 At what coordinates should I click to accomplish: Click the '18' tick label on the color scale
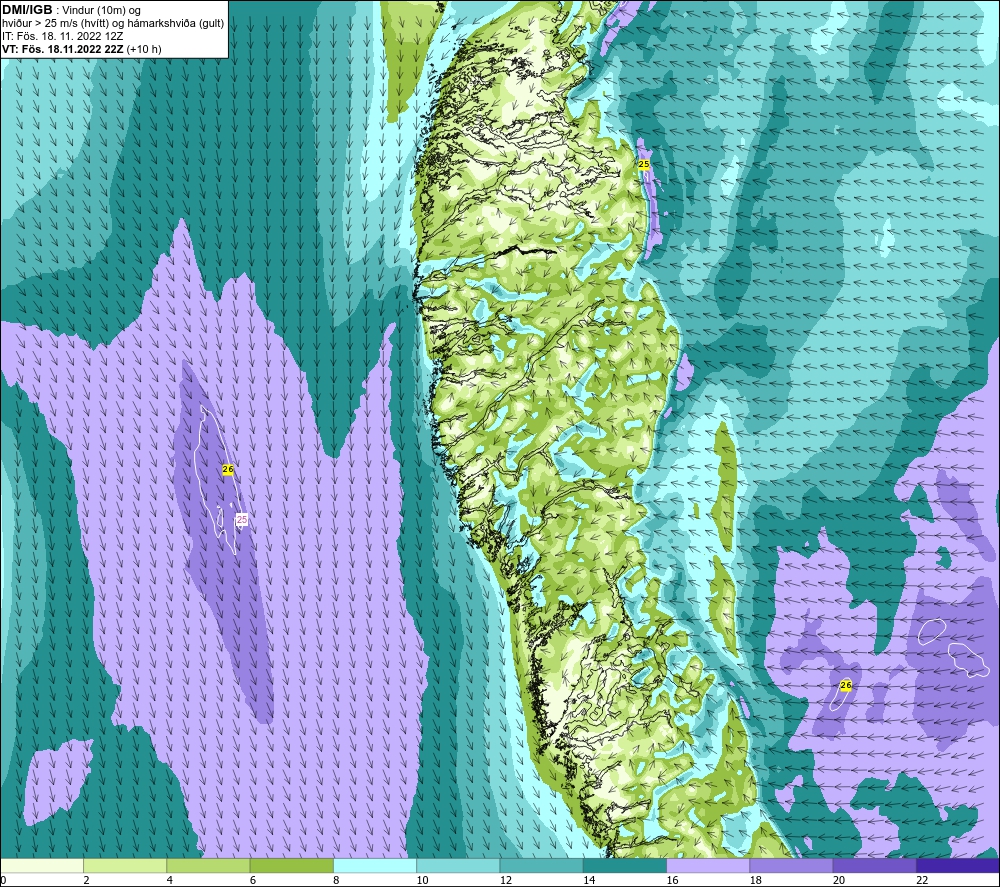756,881
